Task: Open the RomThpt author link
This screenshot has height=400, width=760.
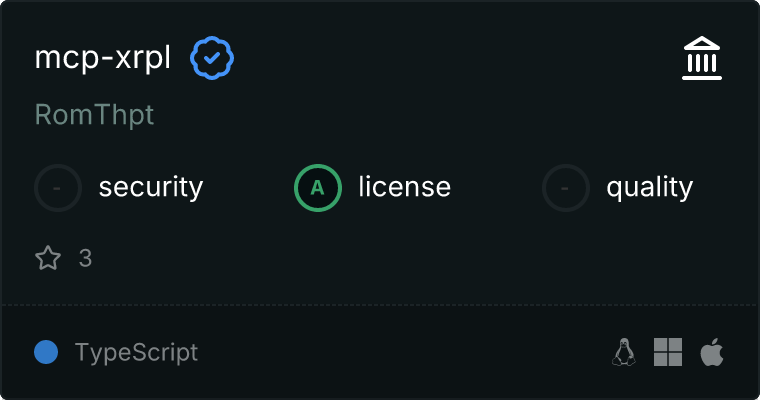Action: tap(94, 115)
